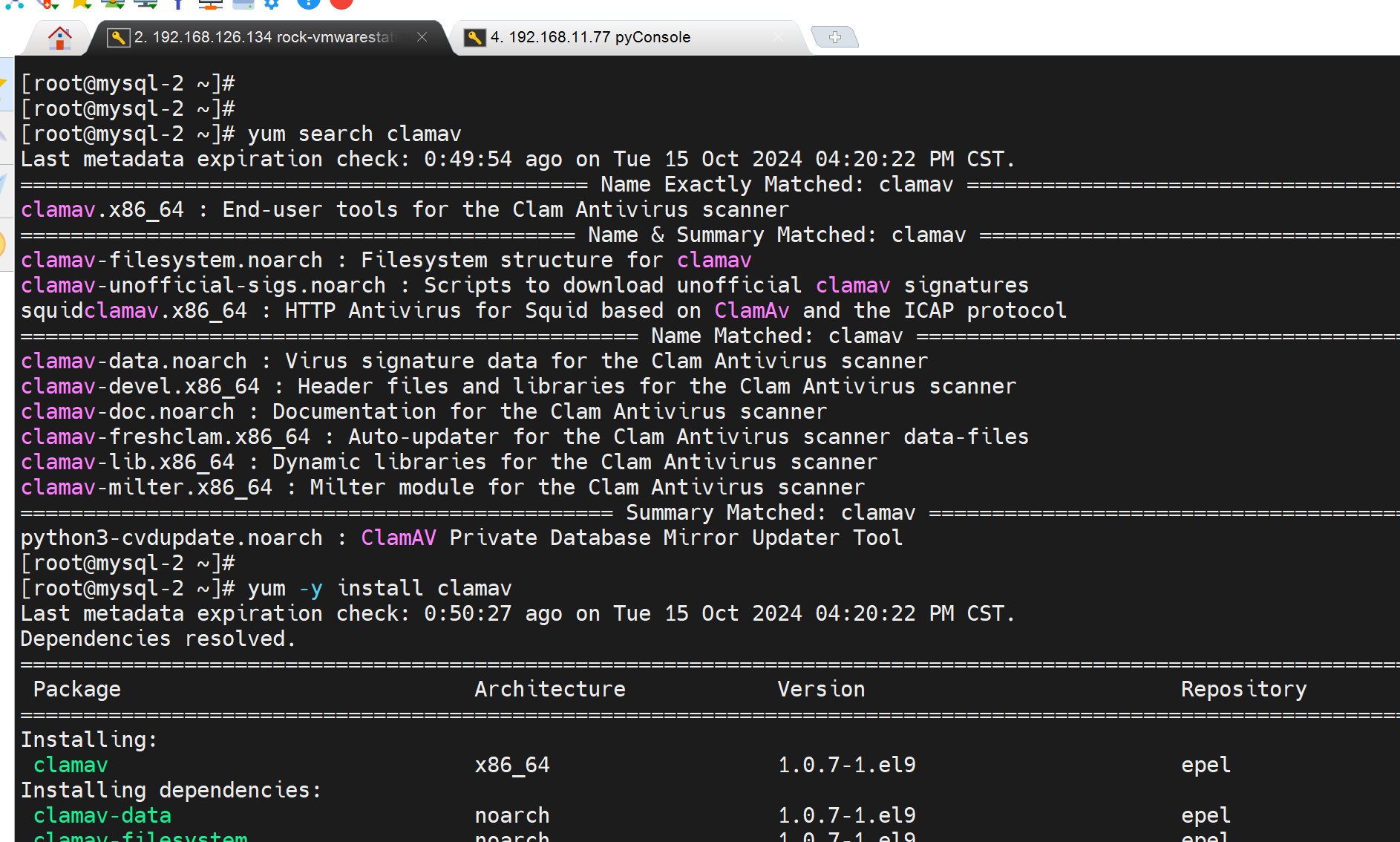Open the Packages toolbar icon
The width and height of the screenshot is (1400, 842).
[243, 4]
